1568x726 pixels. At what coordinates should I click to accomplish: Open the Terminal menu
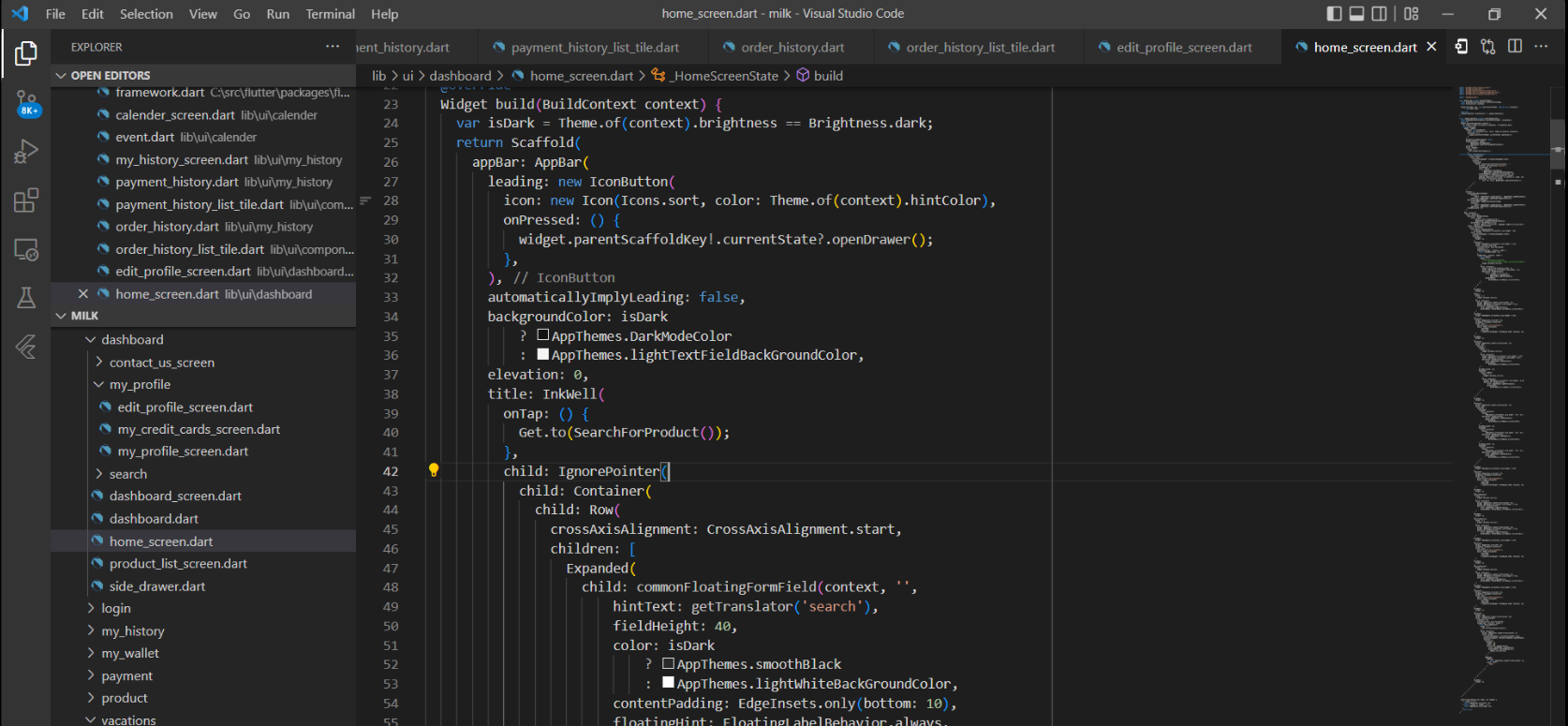coord(331,13)
